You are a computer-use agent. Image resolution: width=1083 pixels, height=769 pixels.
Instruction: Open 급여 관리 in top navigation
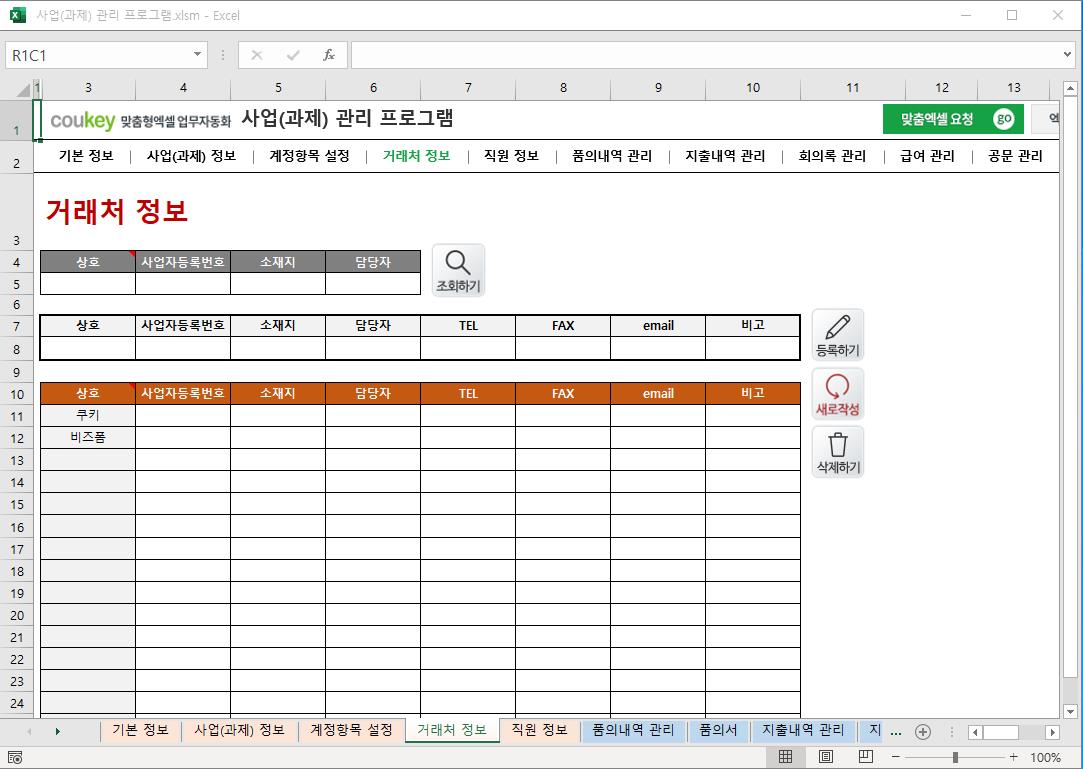927,156
